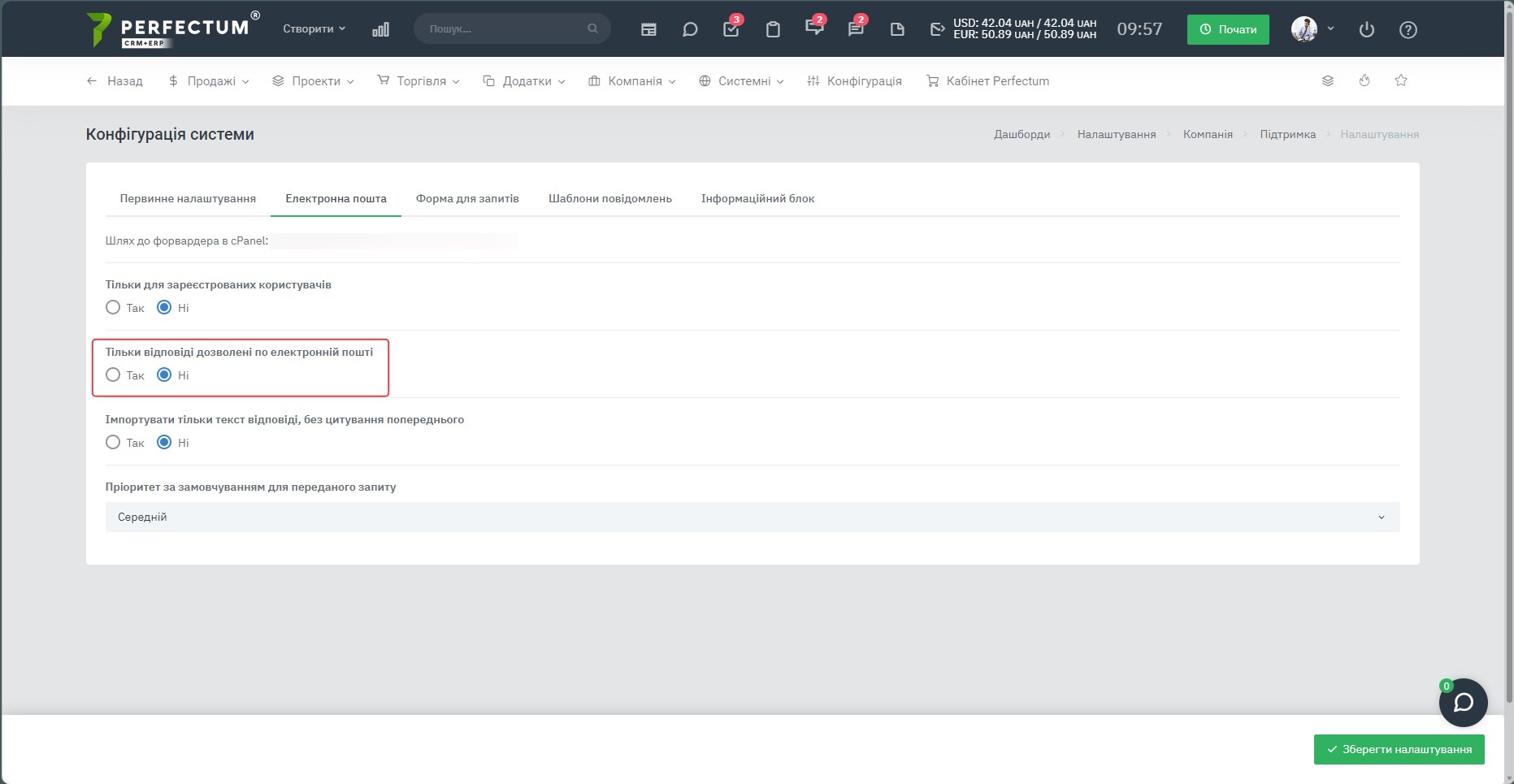Click the currency exchange mail icon
The width and height of the screenshot is (1514, 784).
click(x=938, y=29)
